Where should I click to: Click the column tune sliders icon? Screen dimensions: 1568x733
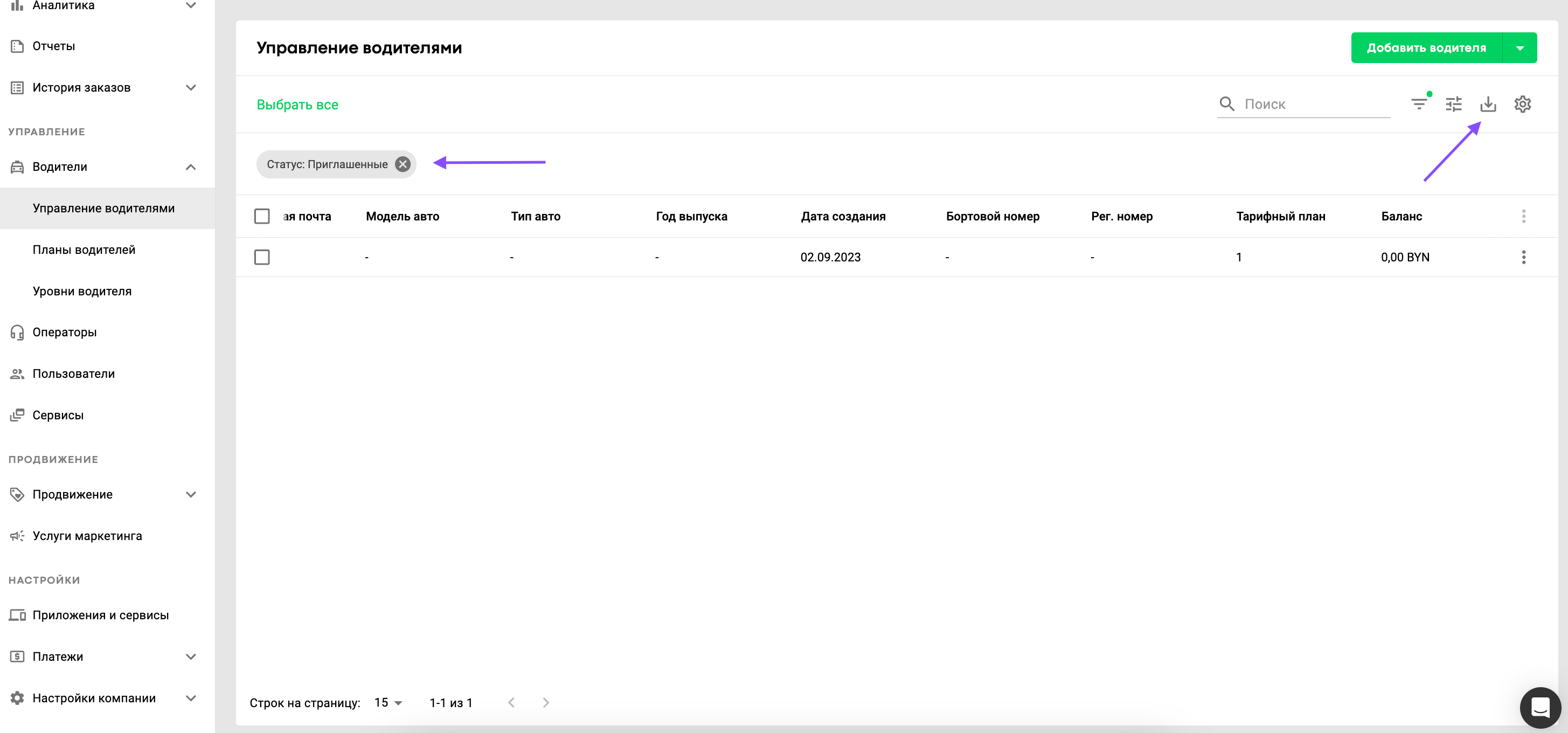(1454, 104)
